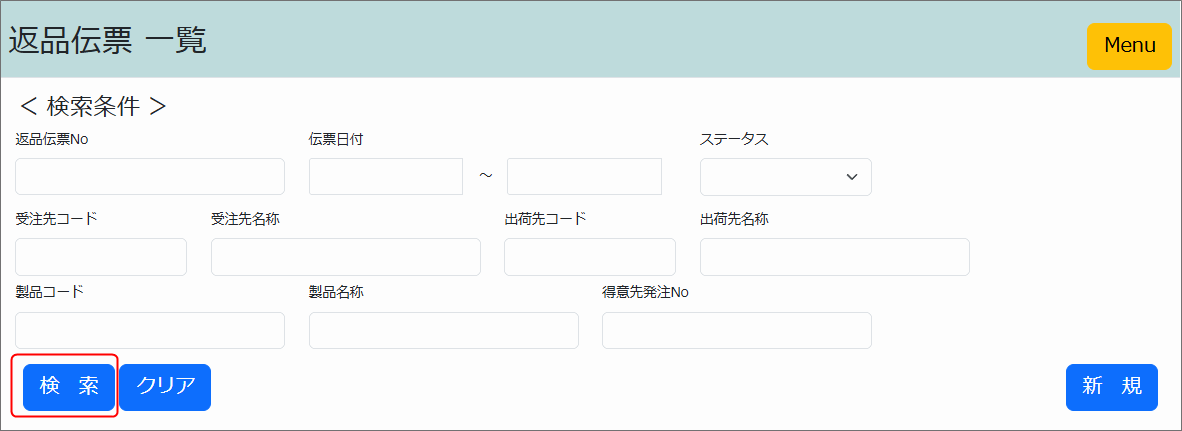
Task: Click the 返品伝票 一覧 page title
Action: pyautogui.click(x=108, y=41)
